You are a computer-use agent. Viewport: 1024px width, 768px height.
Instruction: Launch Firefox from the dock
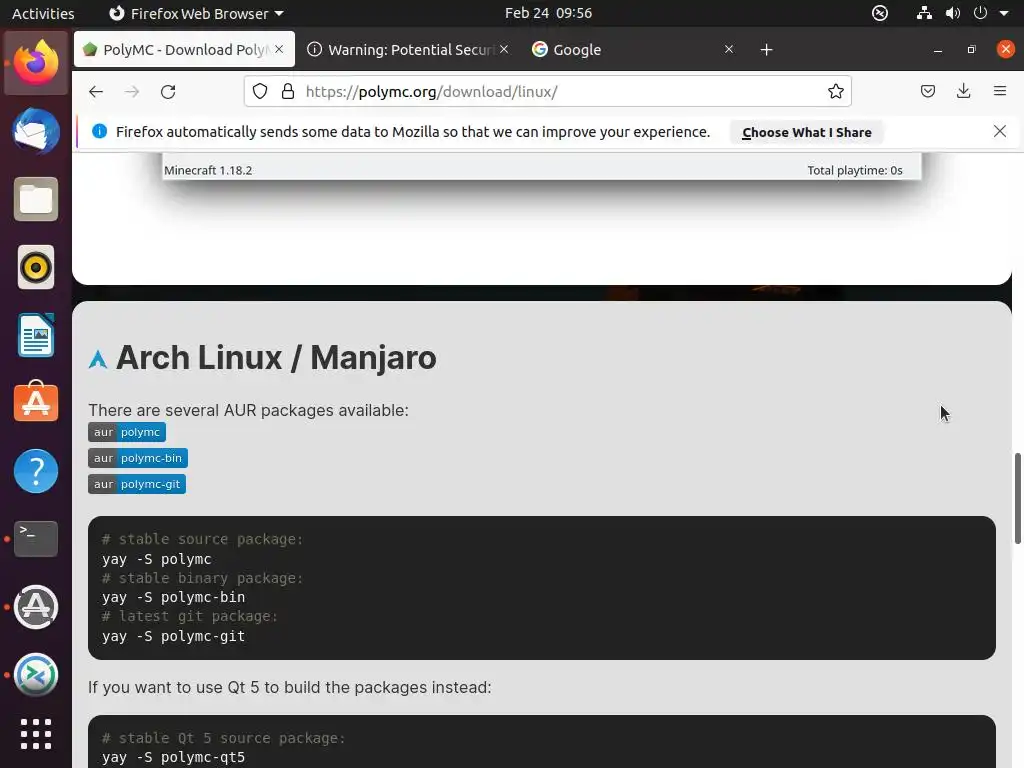tap(36, 63)
